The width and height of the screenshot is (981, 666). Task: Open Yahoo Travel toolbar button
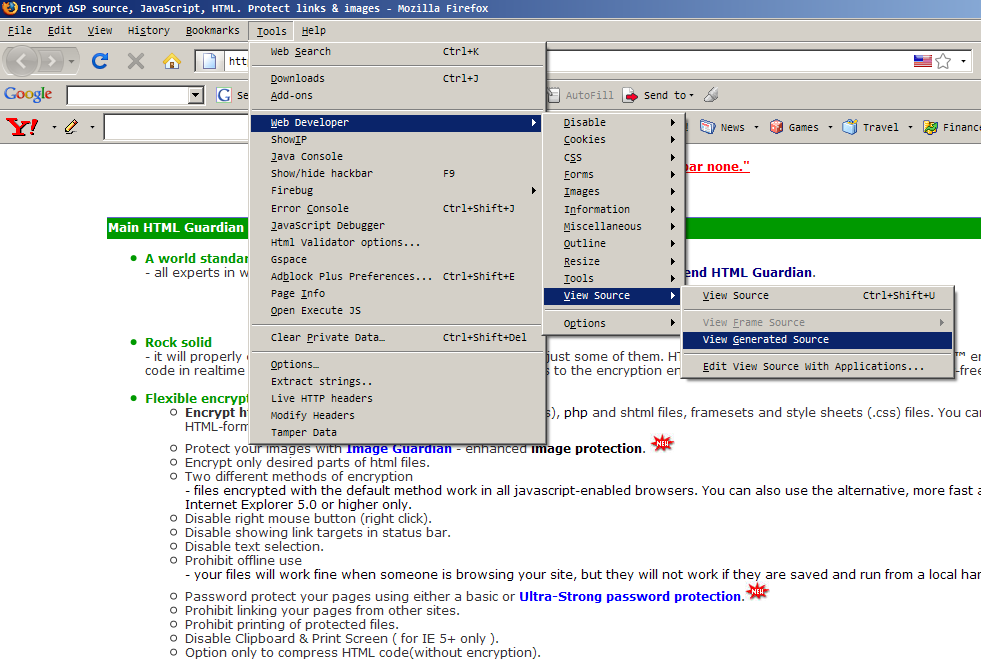pyautogui.click(x=870, y=127)
